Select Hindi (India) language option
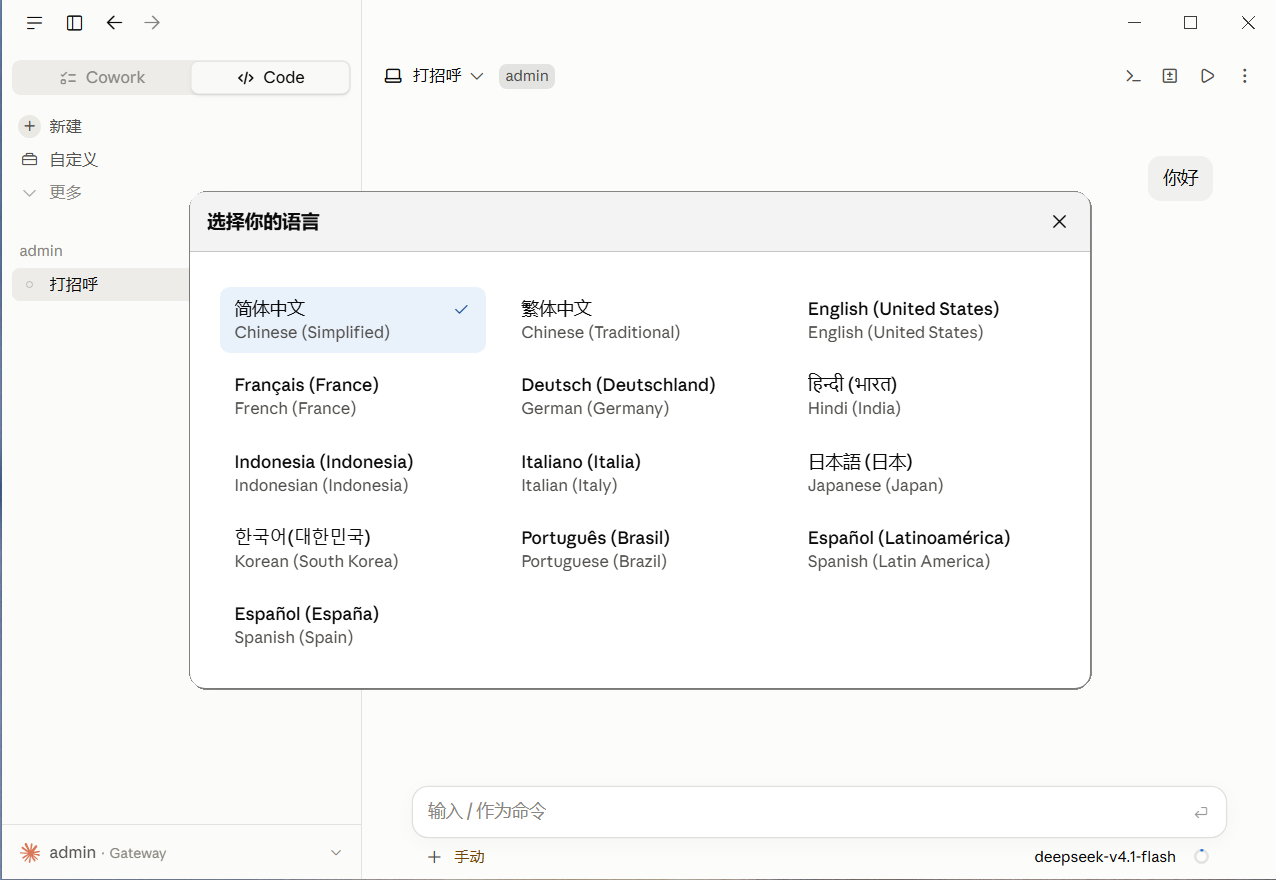Image resolution: width=1276 pixels, height=880 pixels. [x=926, y=396]
